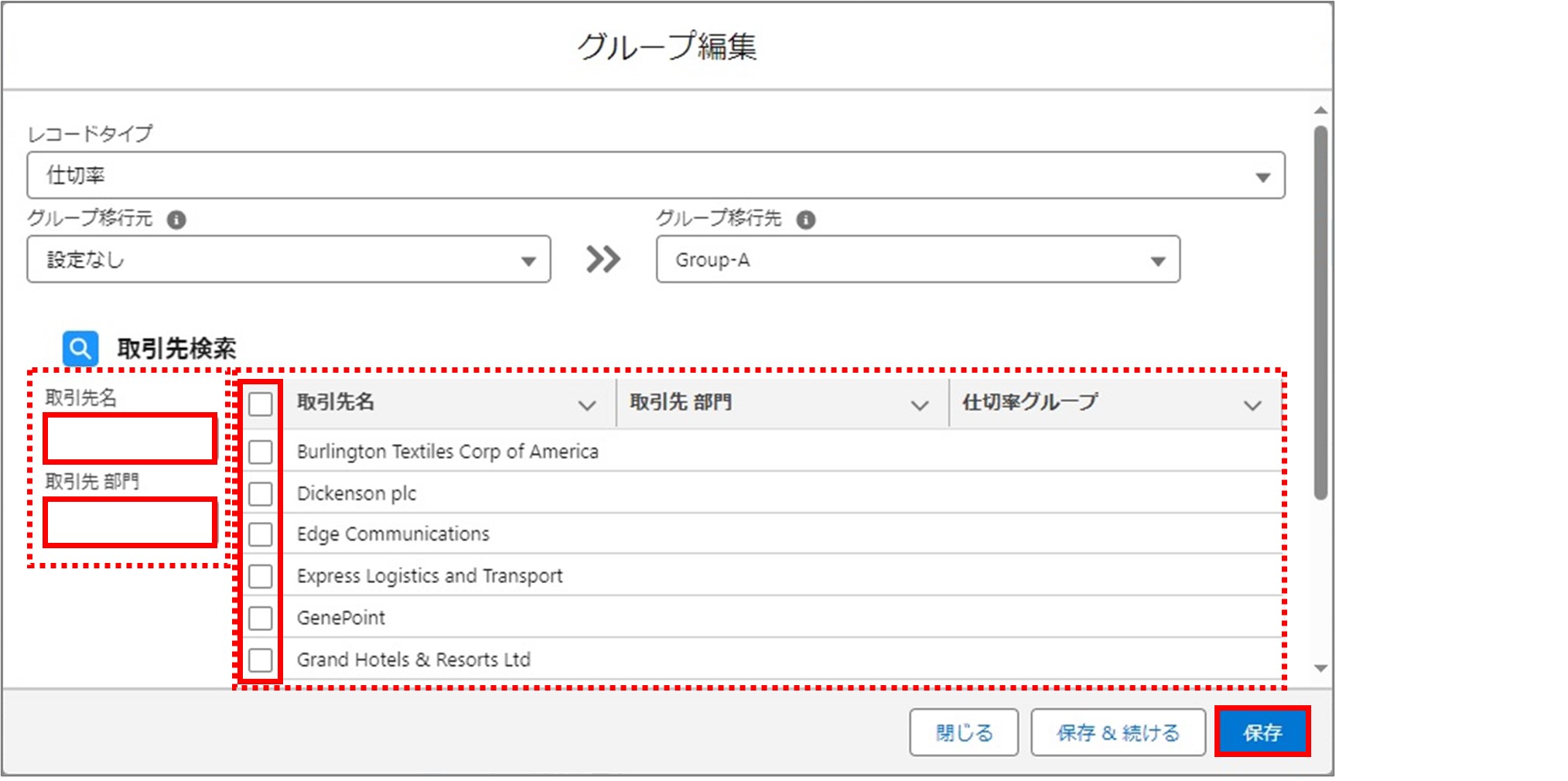Screen dimensions: 1568x781
Task: Open 取引先名 column header sort chevron
Action: 587,405
